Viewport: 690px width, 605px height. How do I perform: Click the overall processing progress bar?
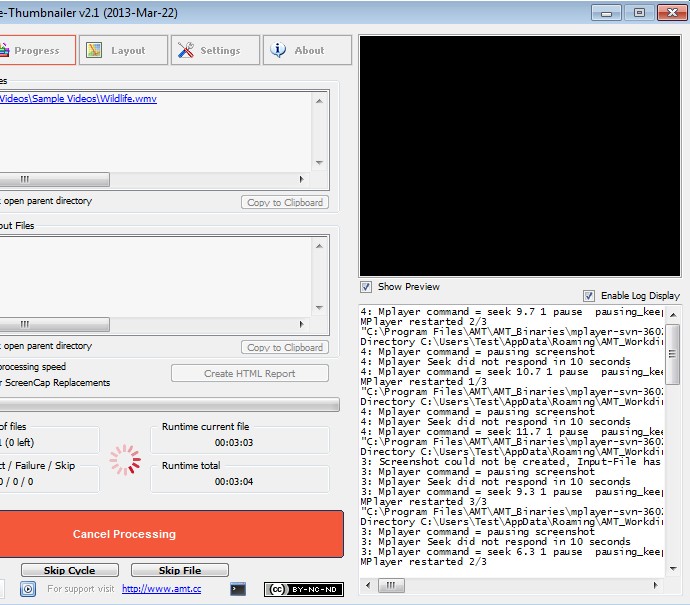[x=170, y=404]
